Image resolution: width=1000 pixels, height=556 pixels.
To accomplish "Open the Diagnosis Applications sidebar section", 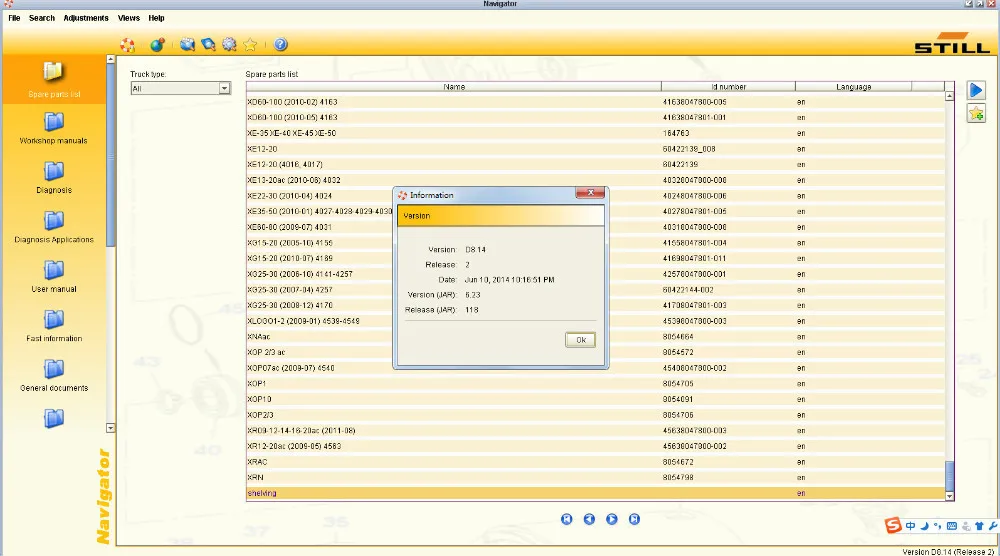I will pos(54,227).
